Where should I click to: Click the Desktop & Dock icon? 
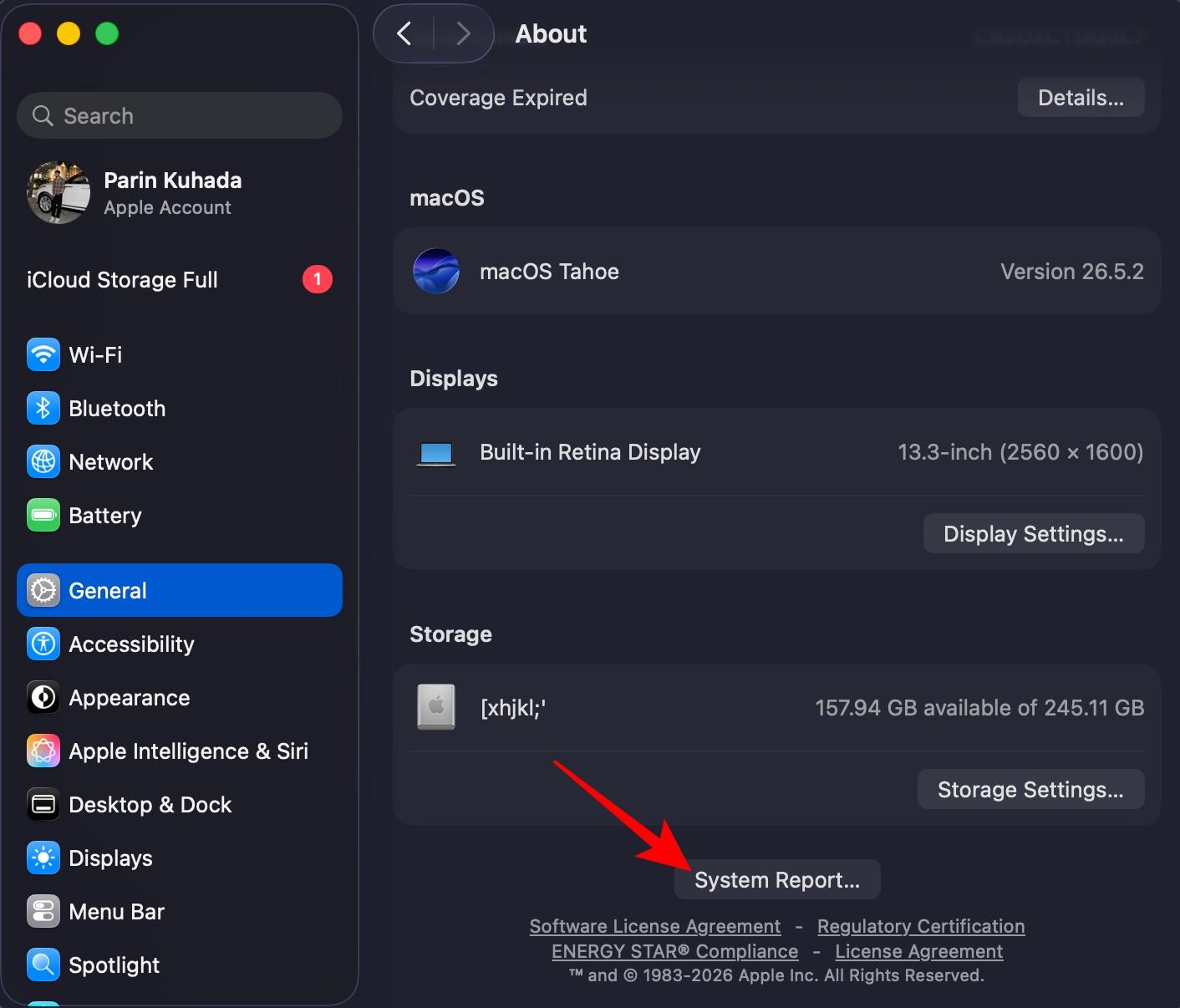[43, 804]
